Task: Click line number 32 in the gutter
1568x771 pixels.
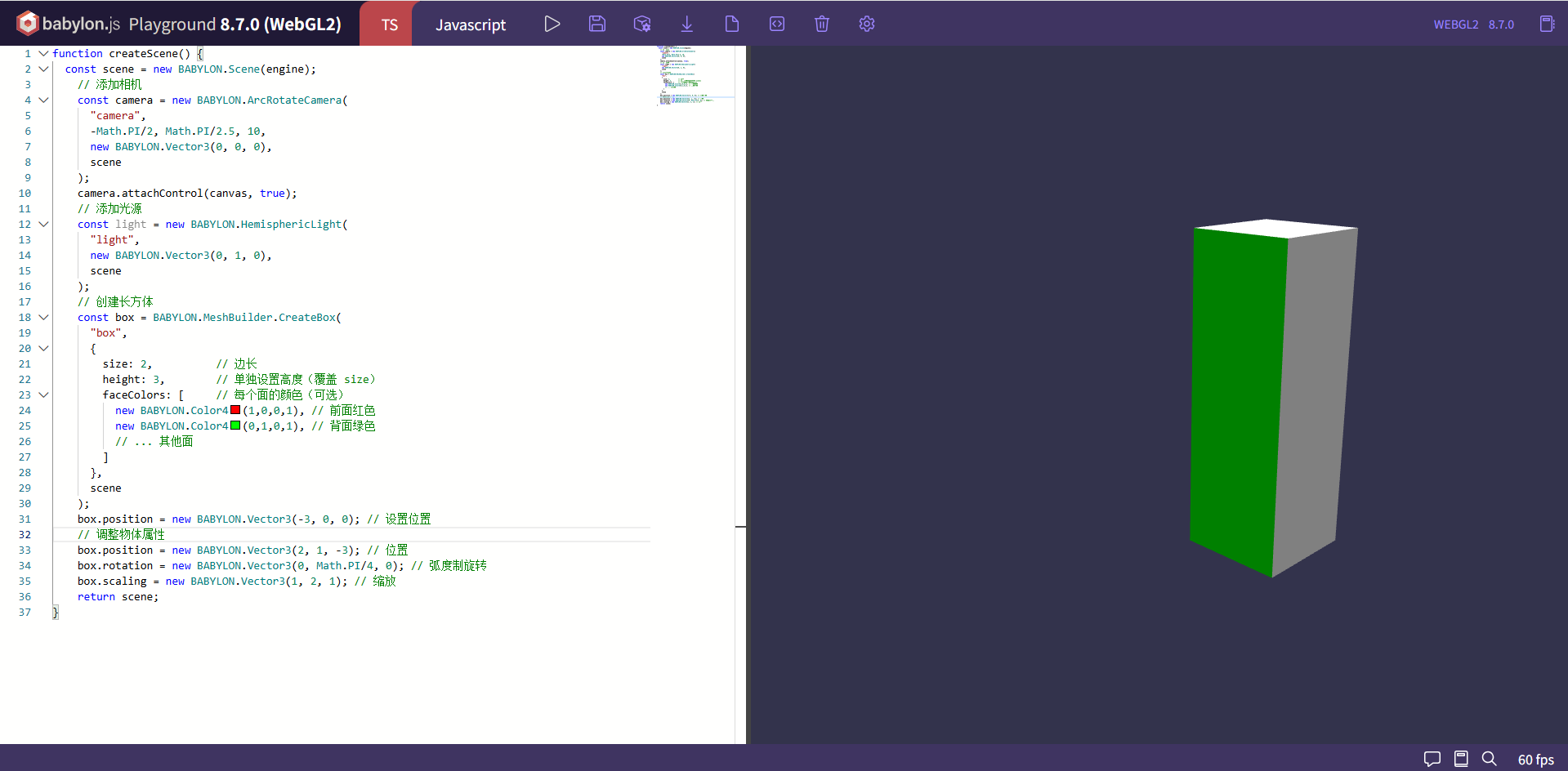Action: point(25,535)
